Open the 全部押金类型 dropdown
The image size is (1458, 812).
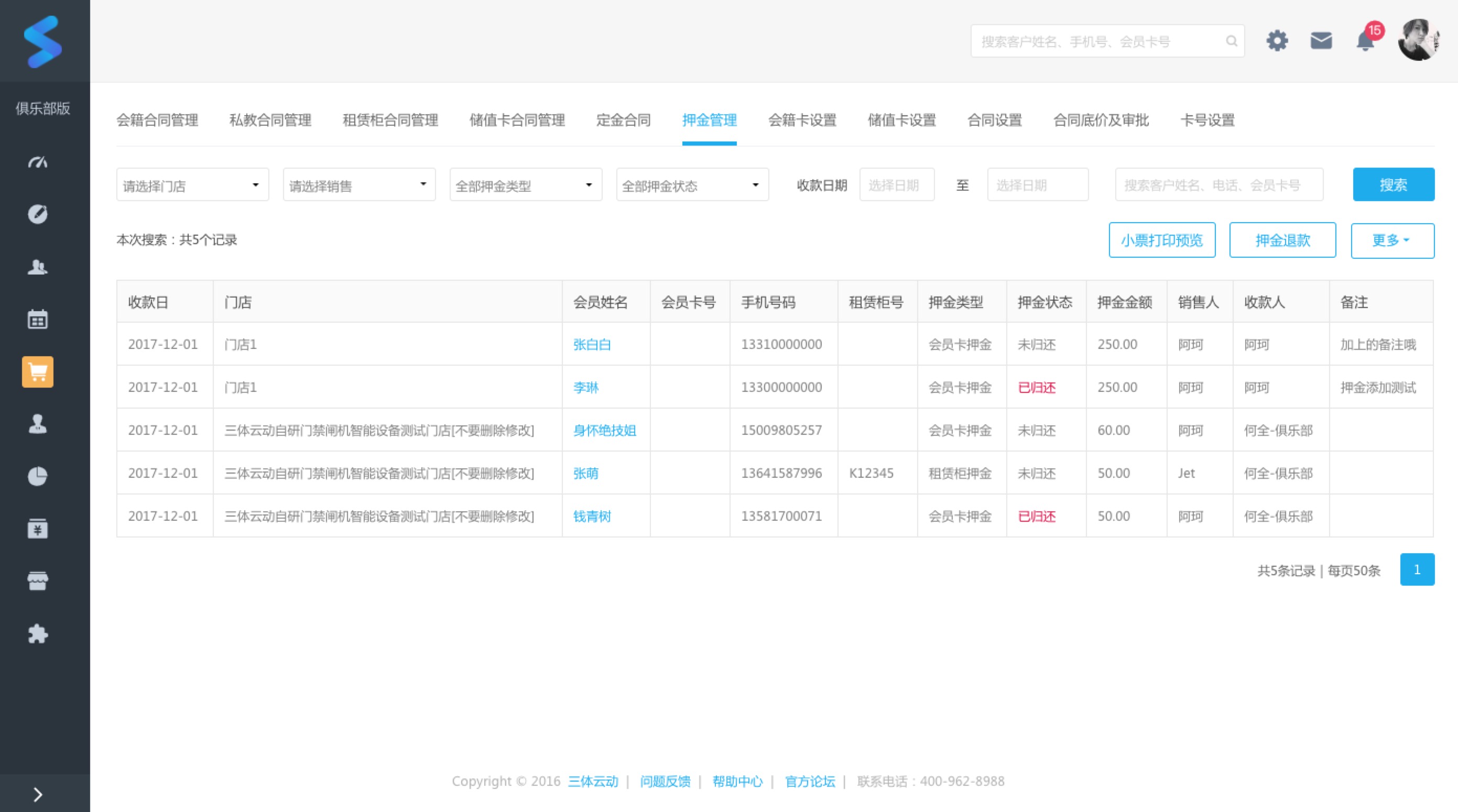tap(526, 184)
